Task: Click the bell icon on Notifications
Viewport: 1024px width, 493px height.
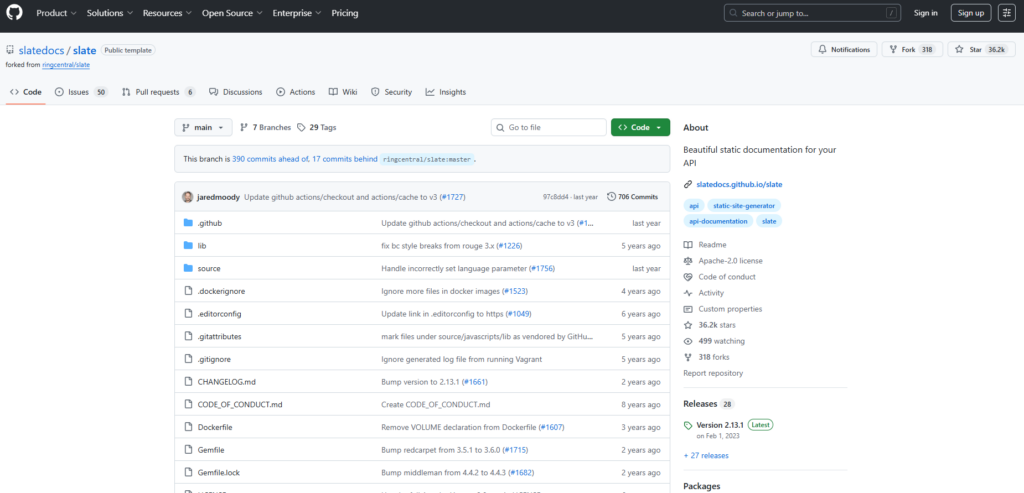Action: coord(822,49)
